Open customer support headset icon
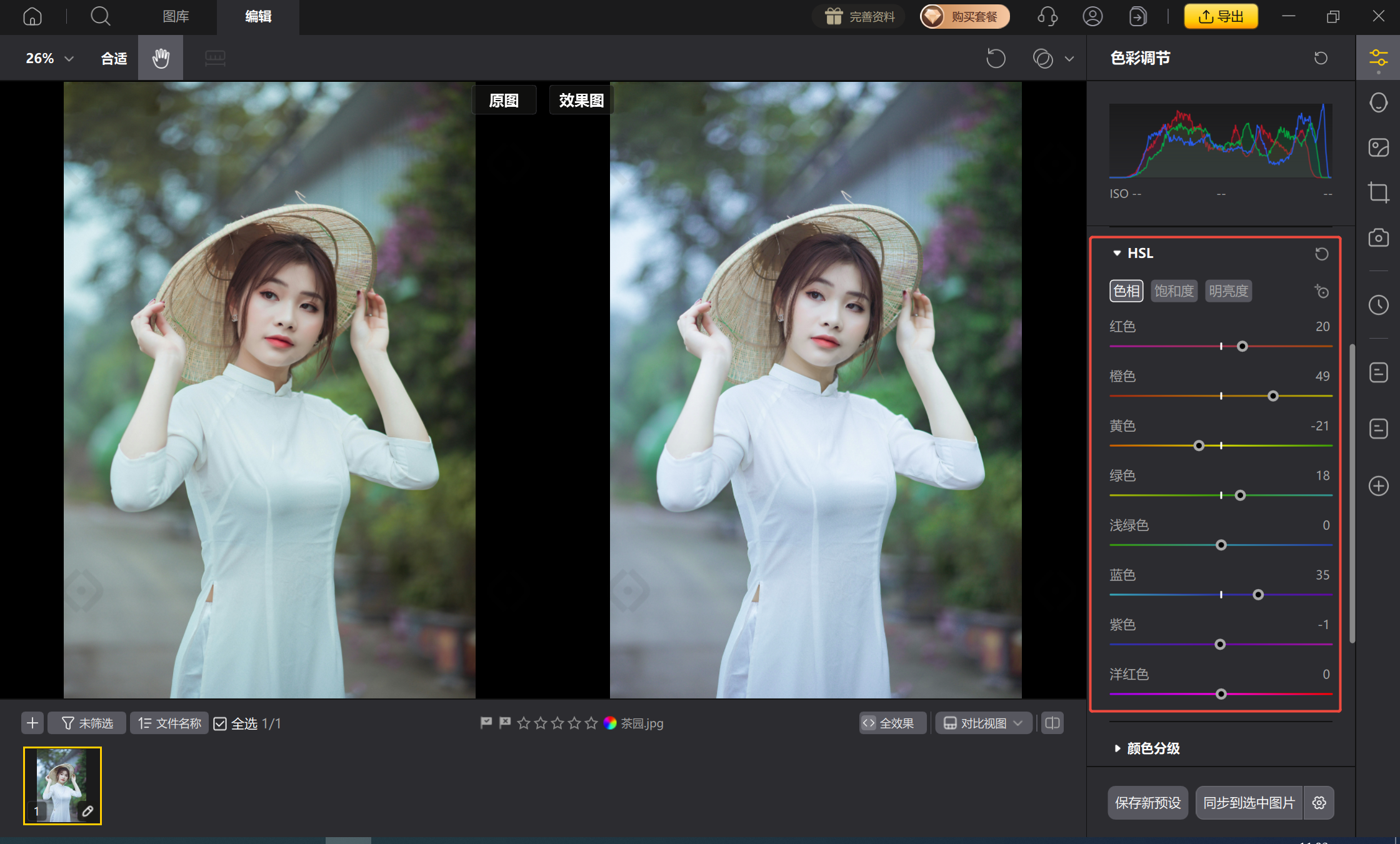1400x844 pixels. pyautogui.click(x=1047, y=16)
